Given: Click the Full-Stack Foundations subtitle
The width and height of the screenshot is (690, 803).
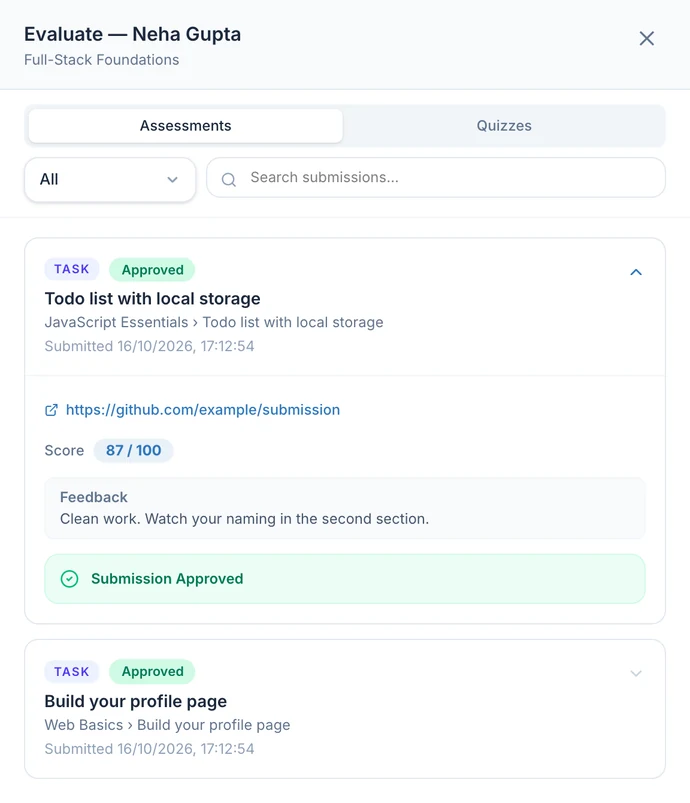Looking at the screenshot, I should [x=101, y=60].
